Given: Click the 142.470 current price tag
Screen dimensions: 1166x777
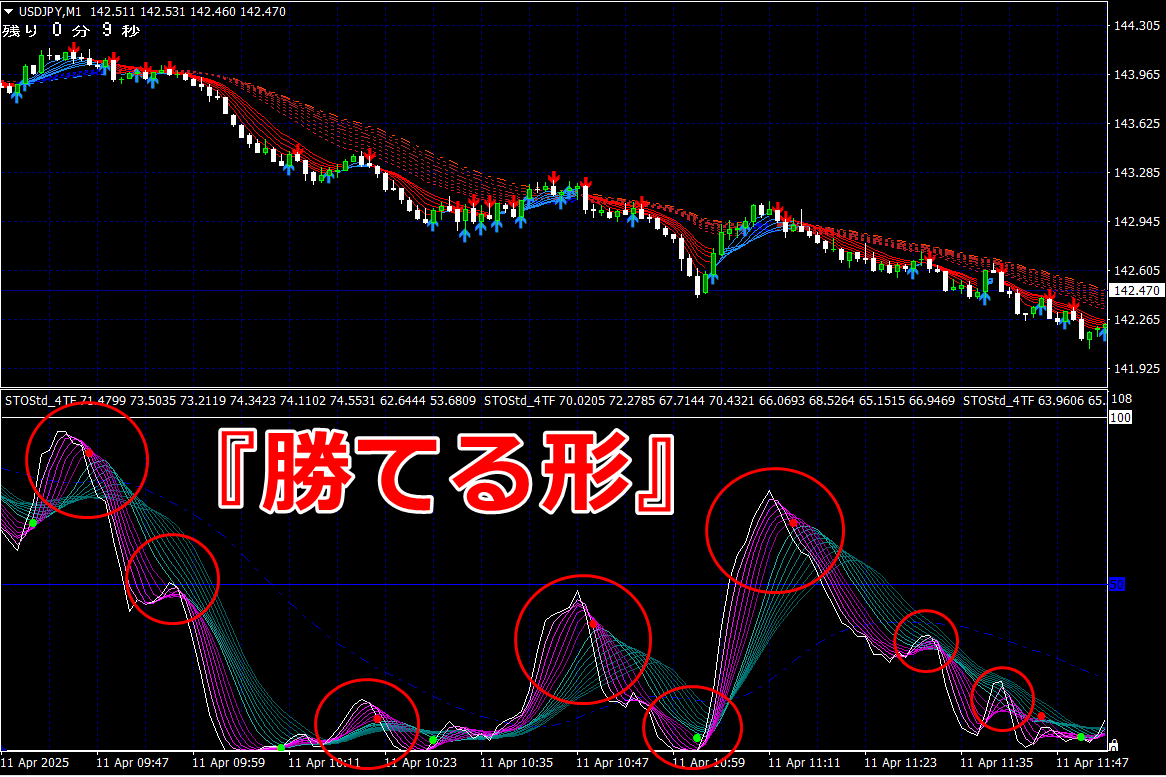Looking at the screenshot, I should (x=1136, y=291).
